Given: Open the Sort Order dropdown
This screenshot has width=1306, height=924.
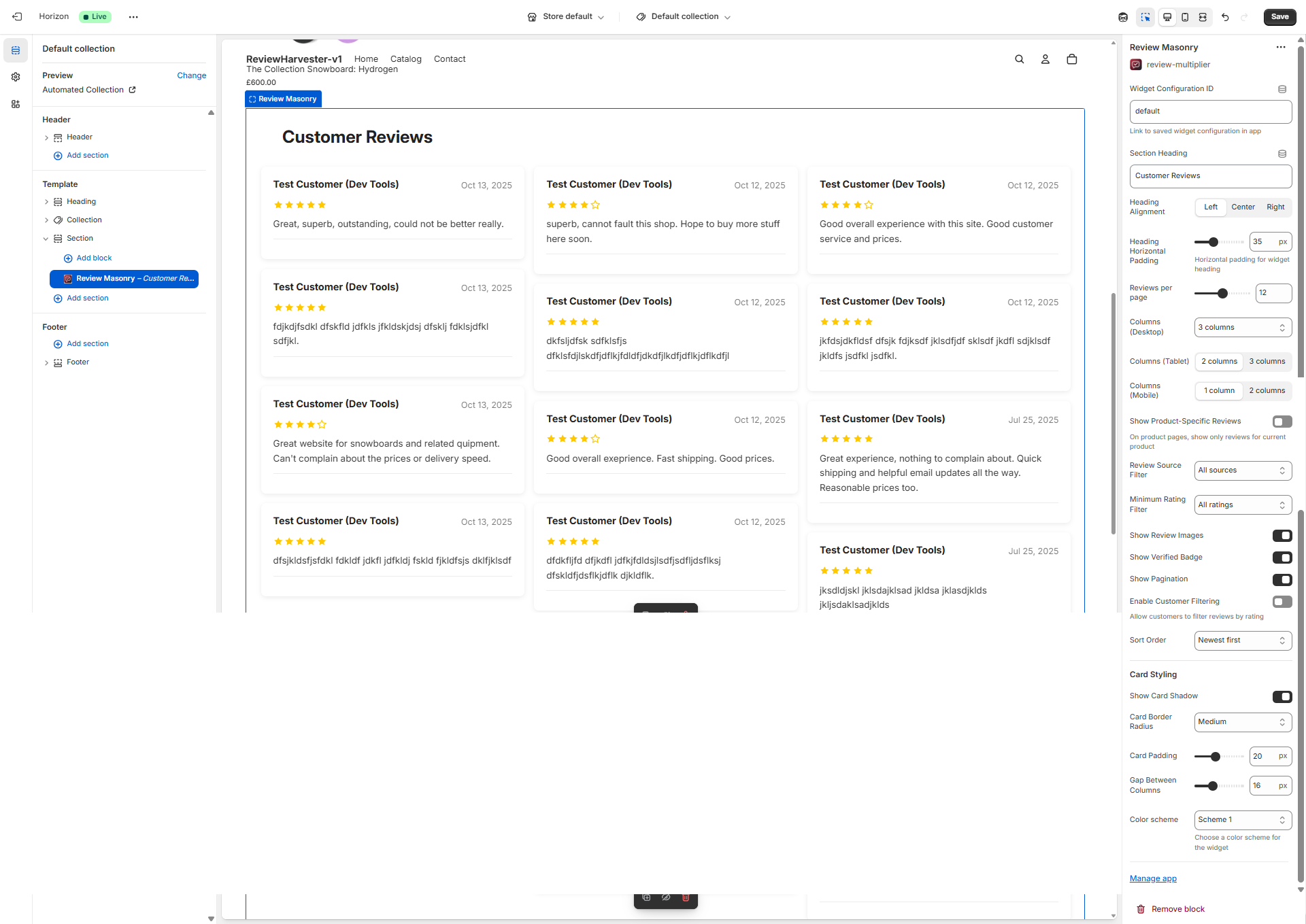Looking at the screenshot, I should (x=1243, y=640).
